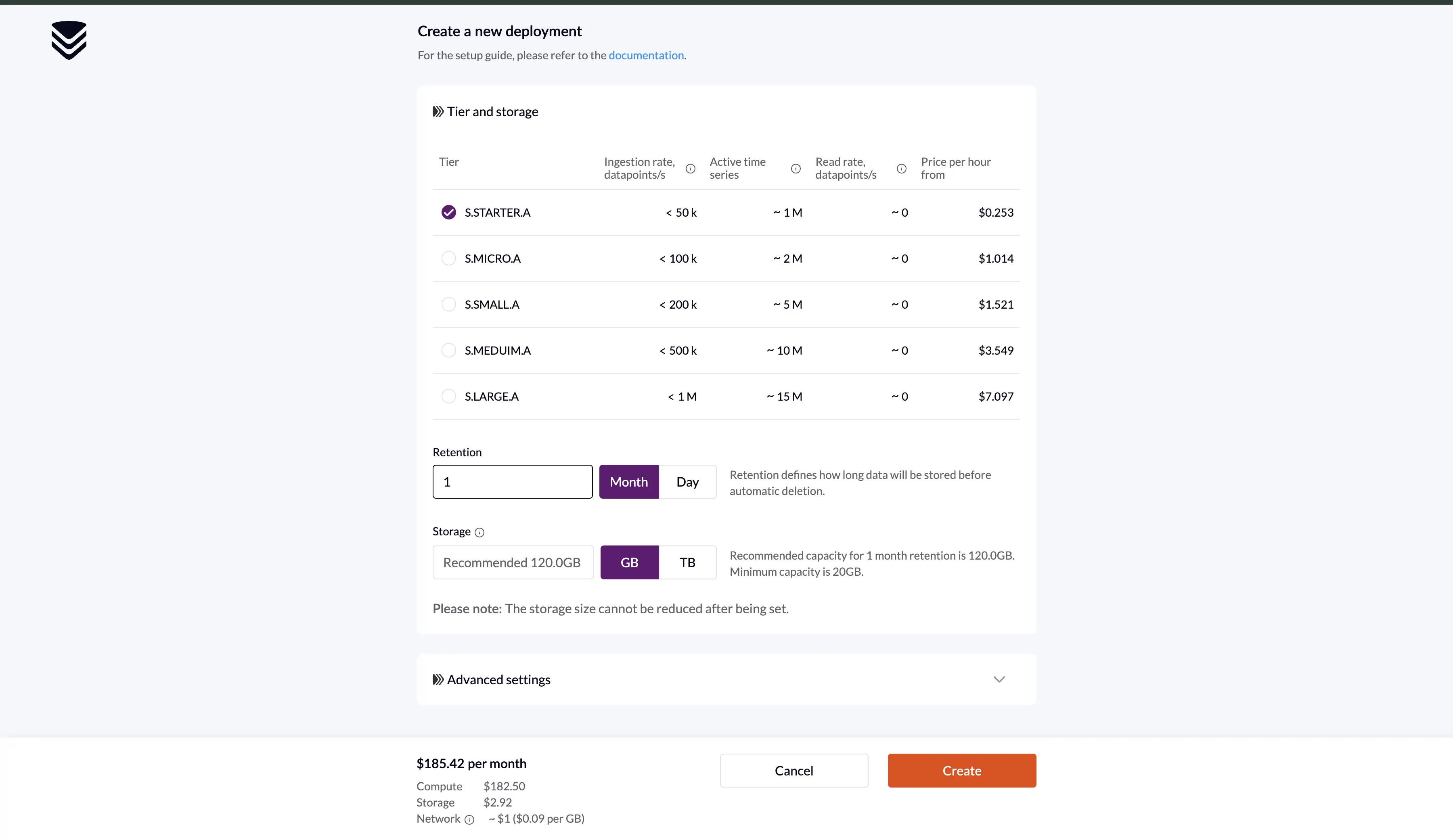This screenshot has height=840, width=1453.
Task: Select the S.MICRO.A tier option
Action: click(x=448, y=258)
